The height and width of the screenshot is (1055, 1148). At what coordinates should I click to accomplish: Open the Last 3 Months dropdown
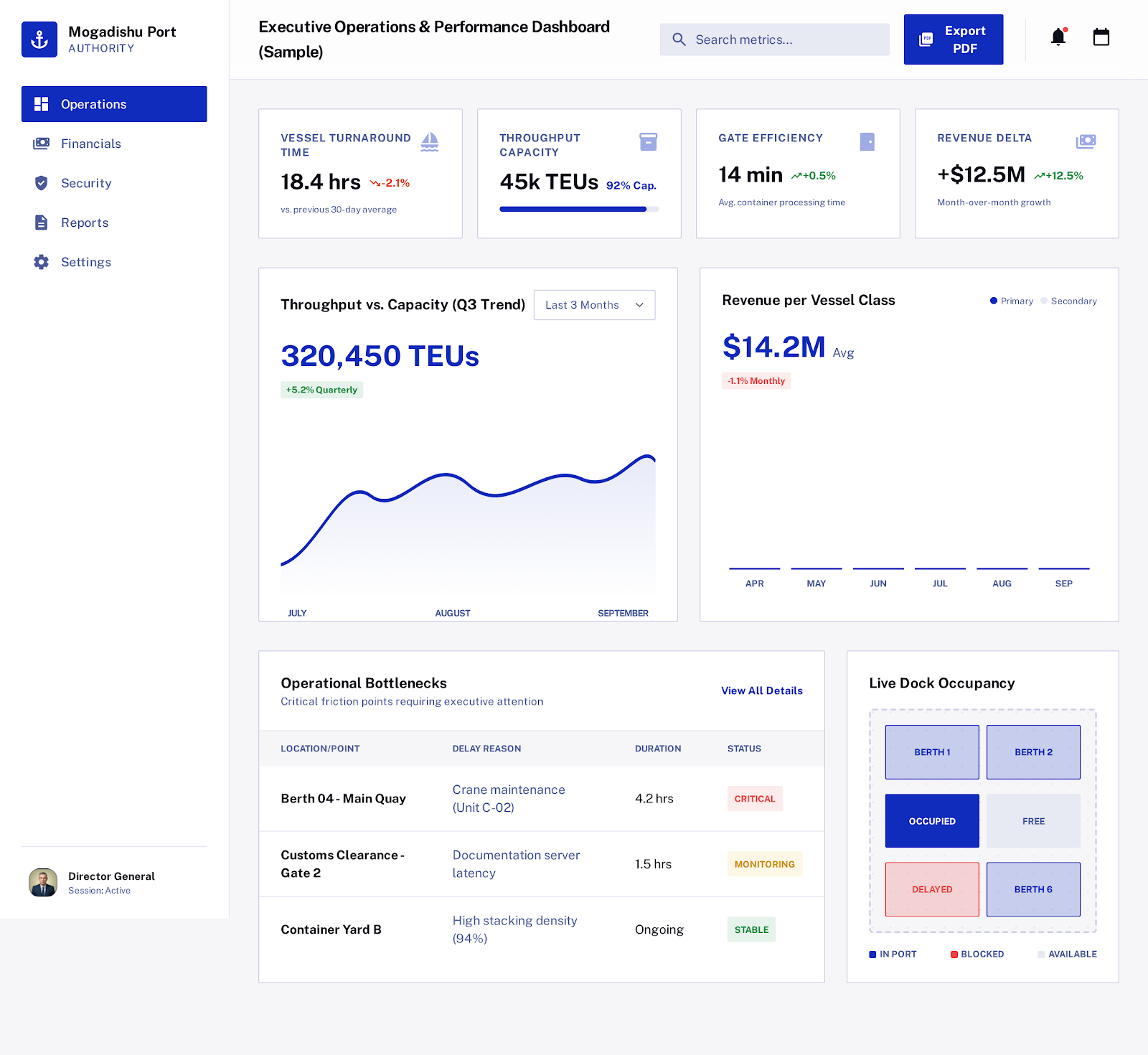pyautogui.click(x=594, y=304)
